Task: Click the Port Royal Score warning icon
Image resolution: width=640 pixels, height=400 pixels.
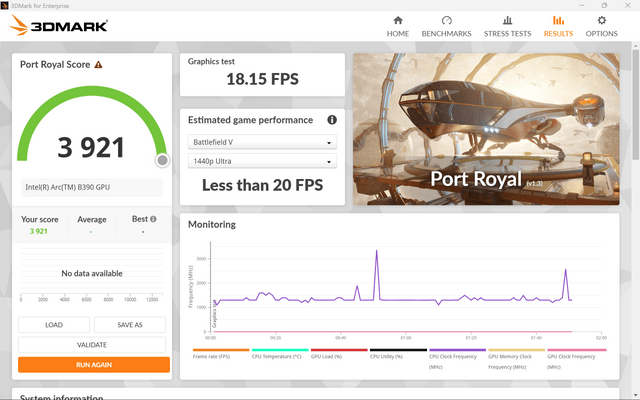Action: [98, 64]
